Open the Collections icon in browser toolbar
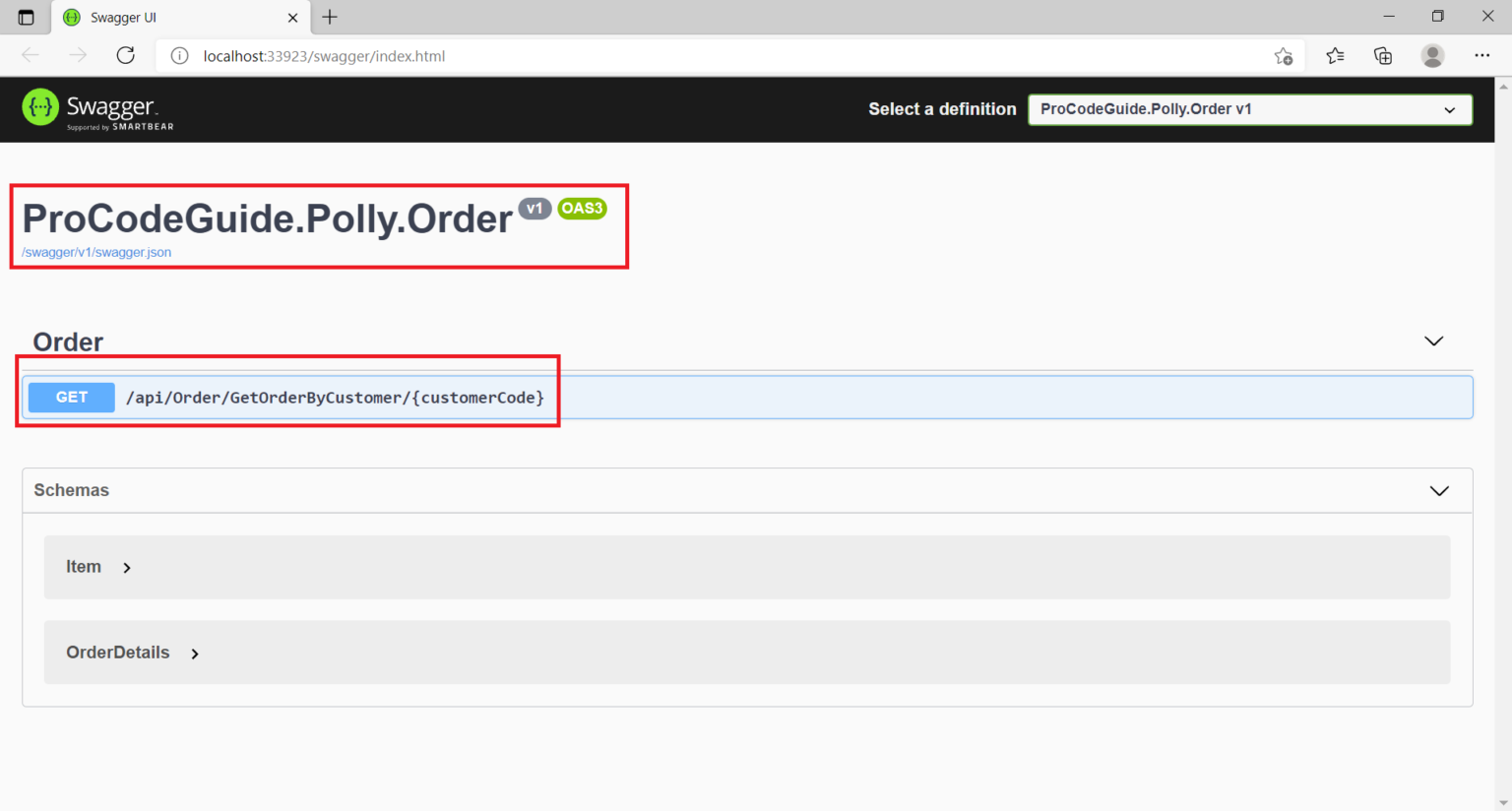Image resolution: width=1512 pixels, height=811 pixels. pyautogui.click(x=1383, y=56)
